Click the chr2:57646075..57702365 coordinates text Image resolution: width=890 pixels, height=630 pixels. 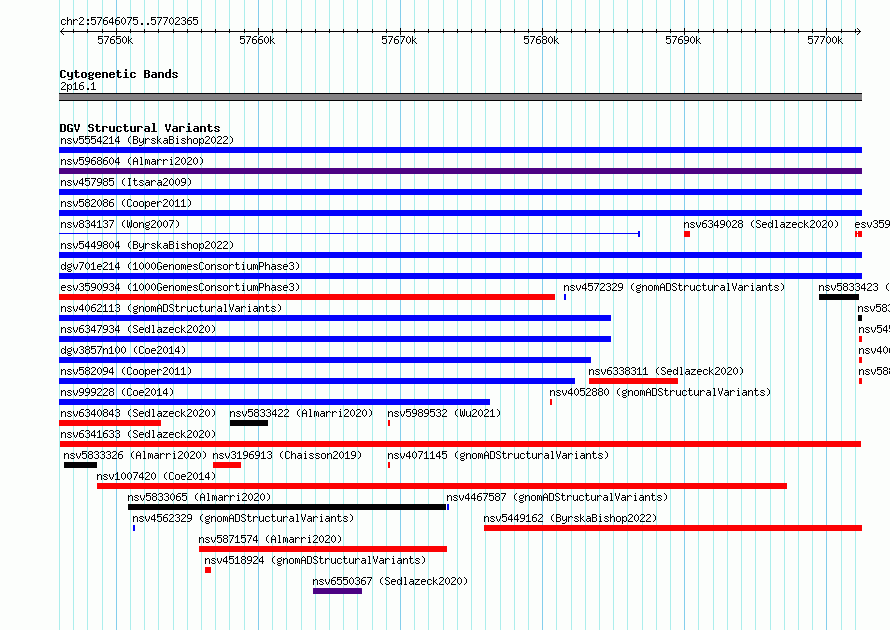(x=129, y=21)
